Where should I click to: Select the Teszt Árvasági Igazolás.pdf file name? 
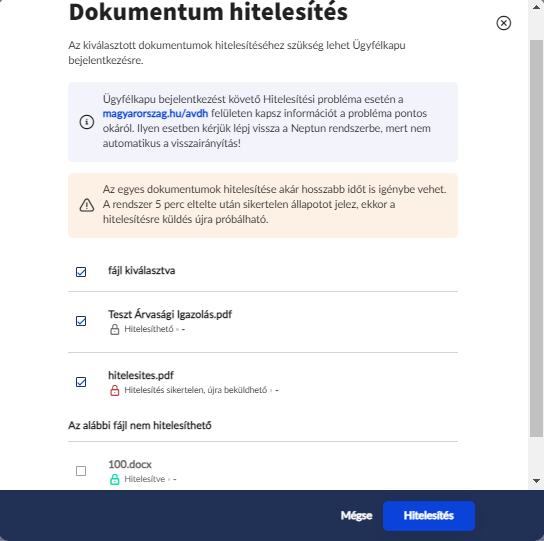coord(170,314)
